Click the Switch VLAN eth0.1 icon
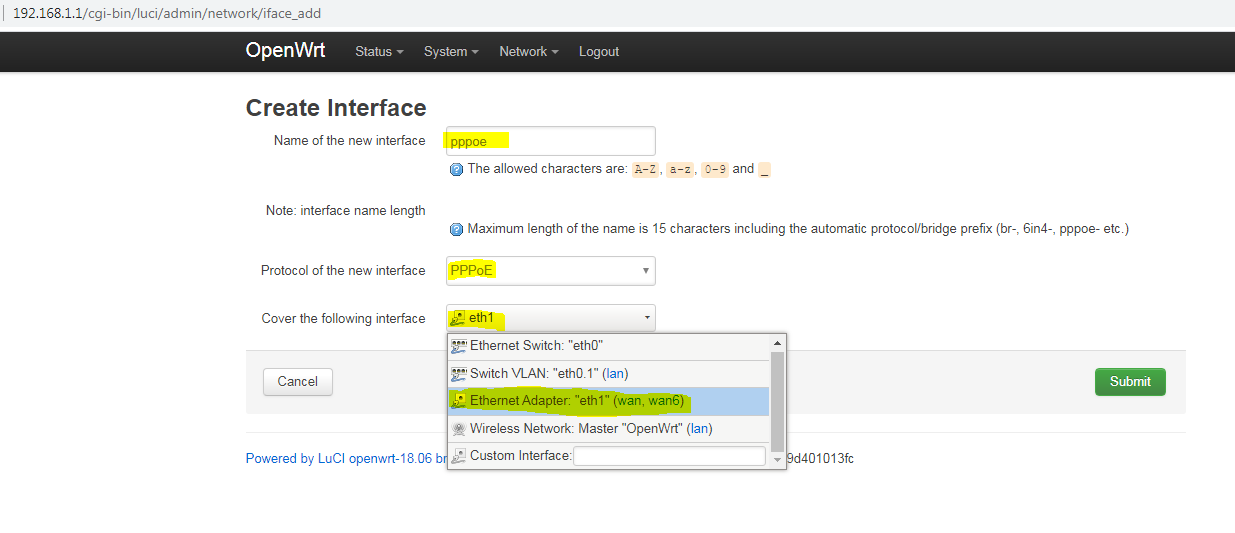This screenshot has height=533, width=1235. click(459, 374)
